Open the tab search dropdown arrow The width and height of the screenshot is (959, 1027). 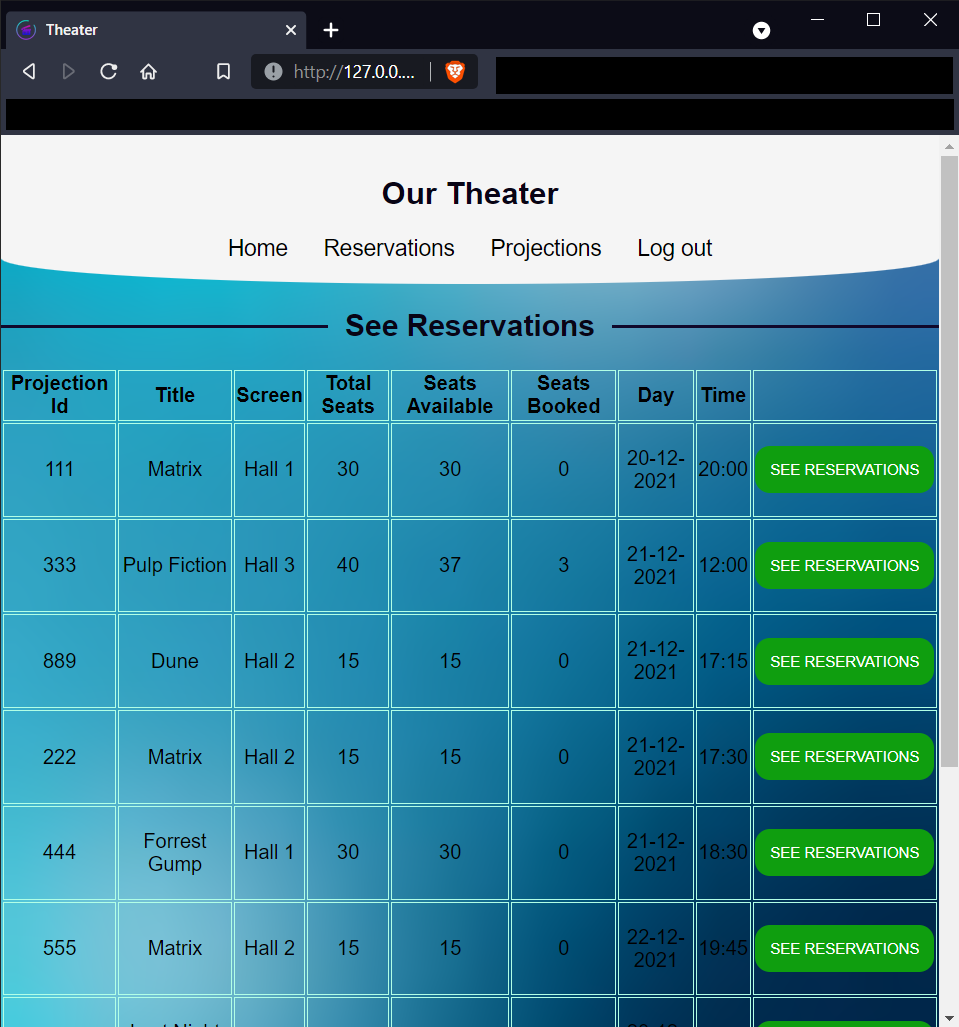tap(761, 30)
